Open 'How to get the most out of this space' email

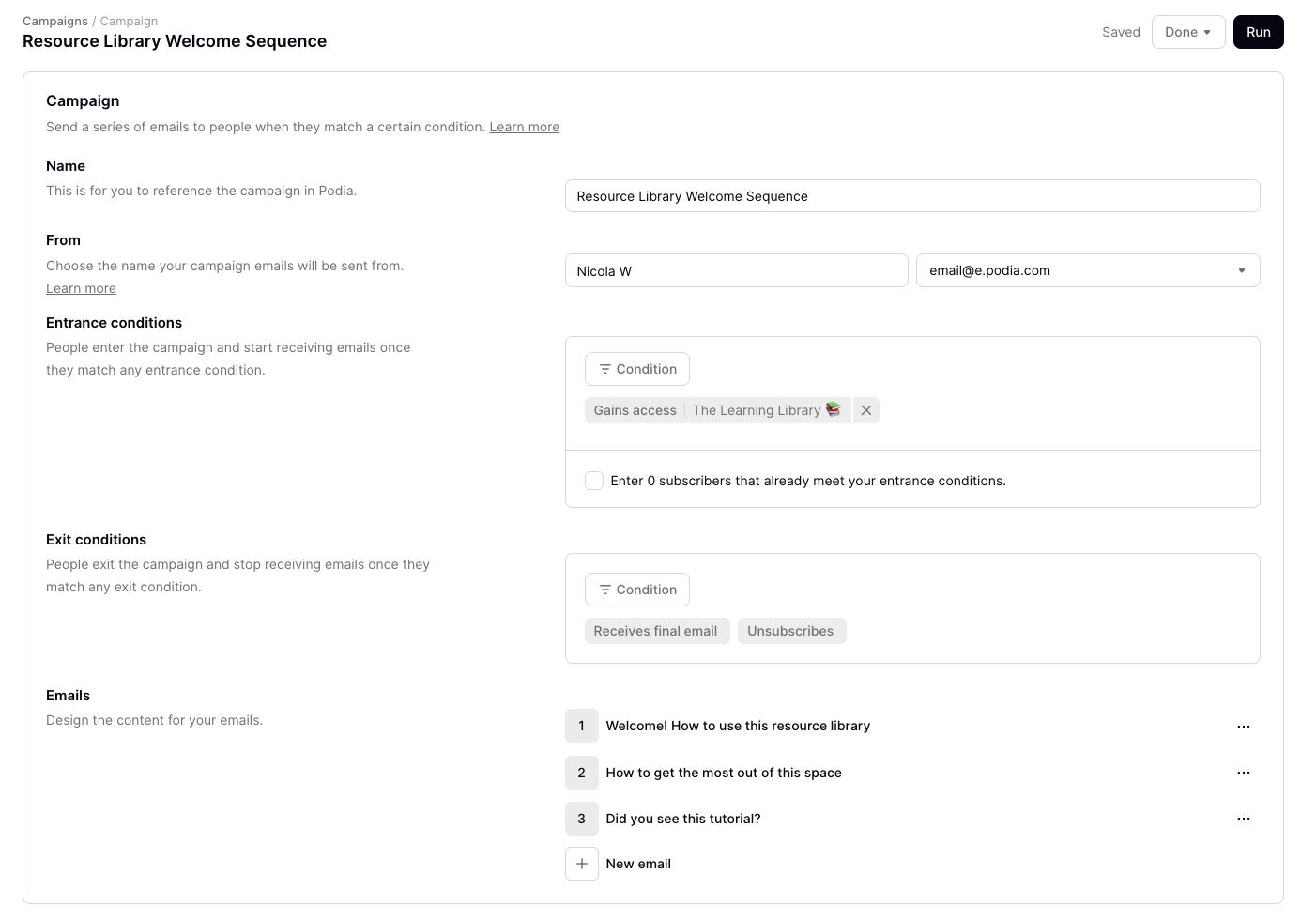coord(724,773)
